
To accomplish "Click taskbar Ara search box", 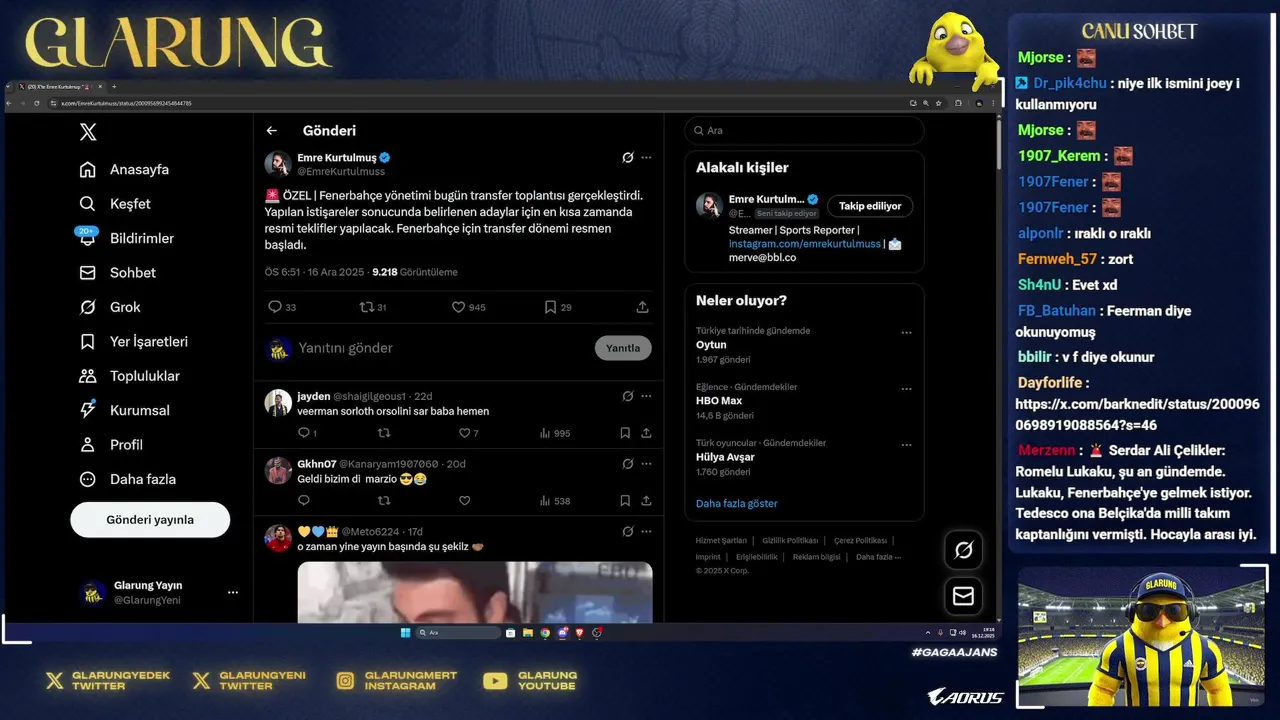I will [458, 633].
